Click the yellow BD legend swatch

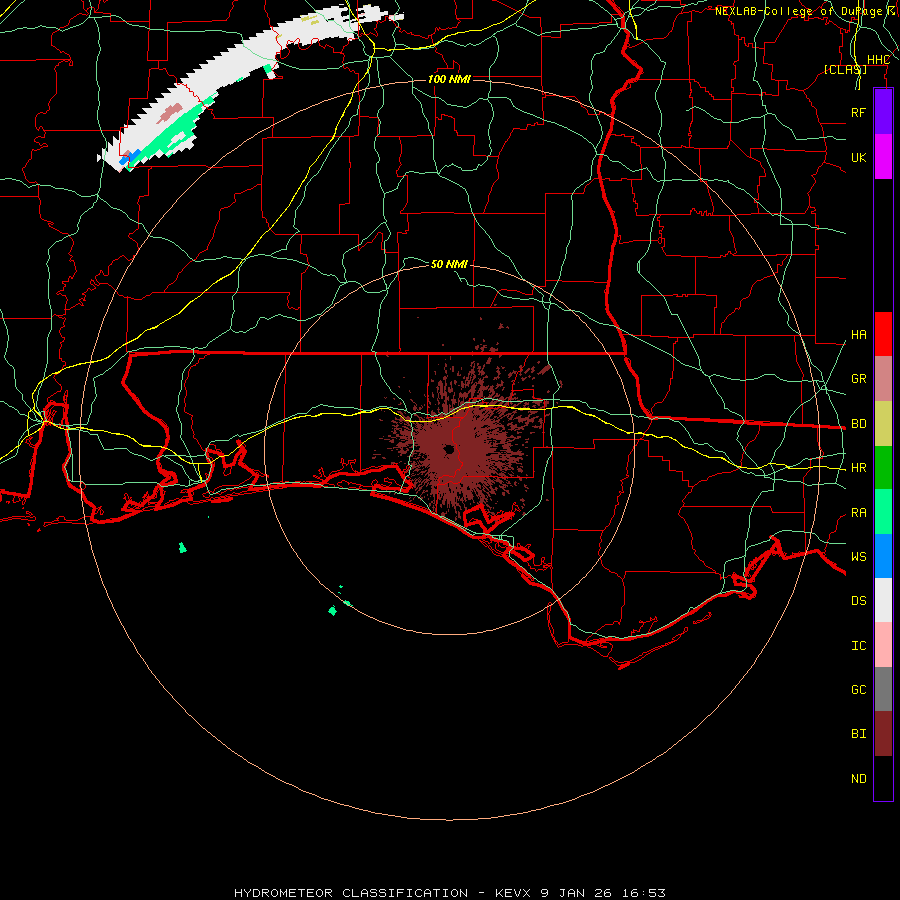click(883, 424)
